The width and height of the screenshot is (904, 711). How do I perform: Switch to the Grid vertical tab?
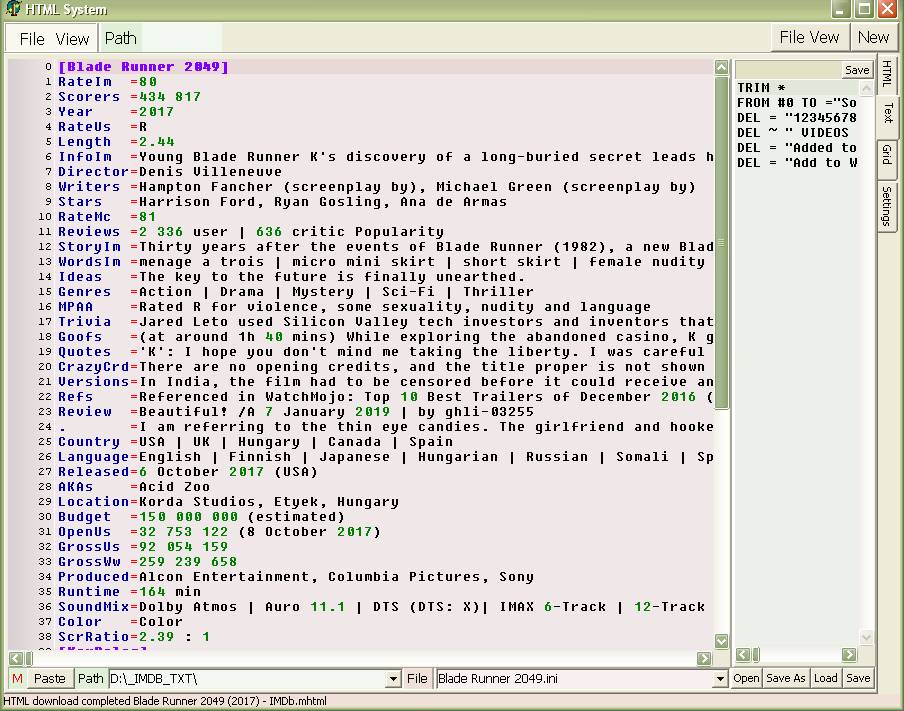pos(886,154)
